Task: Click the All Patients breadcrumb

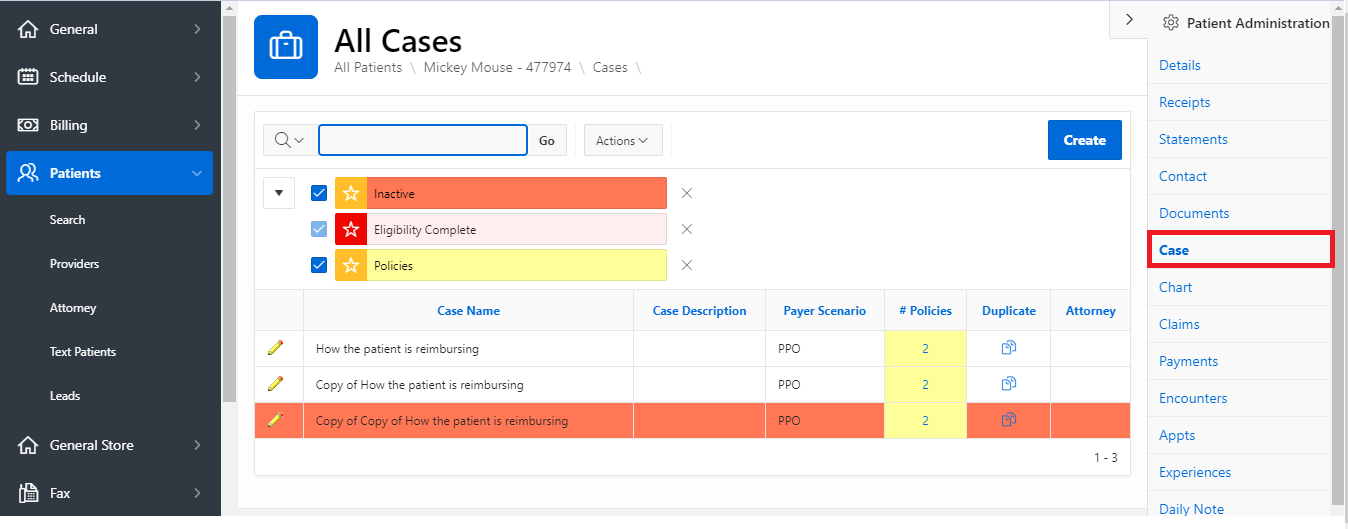Action: (368, 68)
